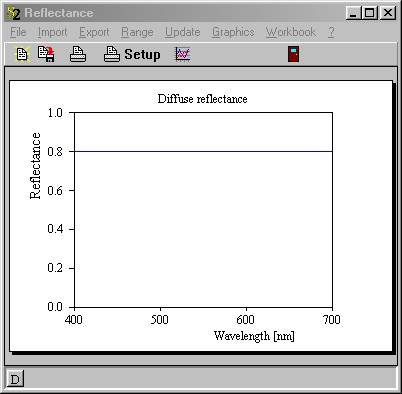Click the 0.6 tick label on y-axis

coord(55,191)
